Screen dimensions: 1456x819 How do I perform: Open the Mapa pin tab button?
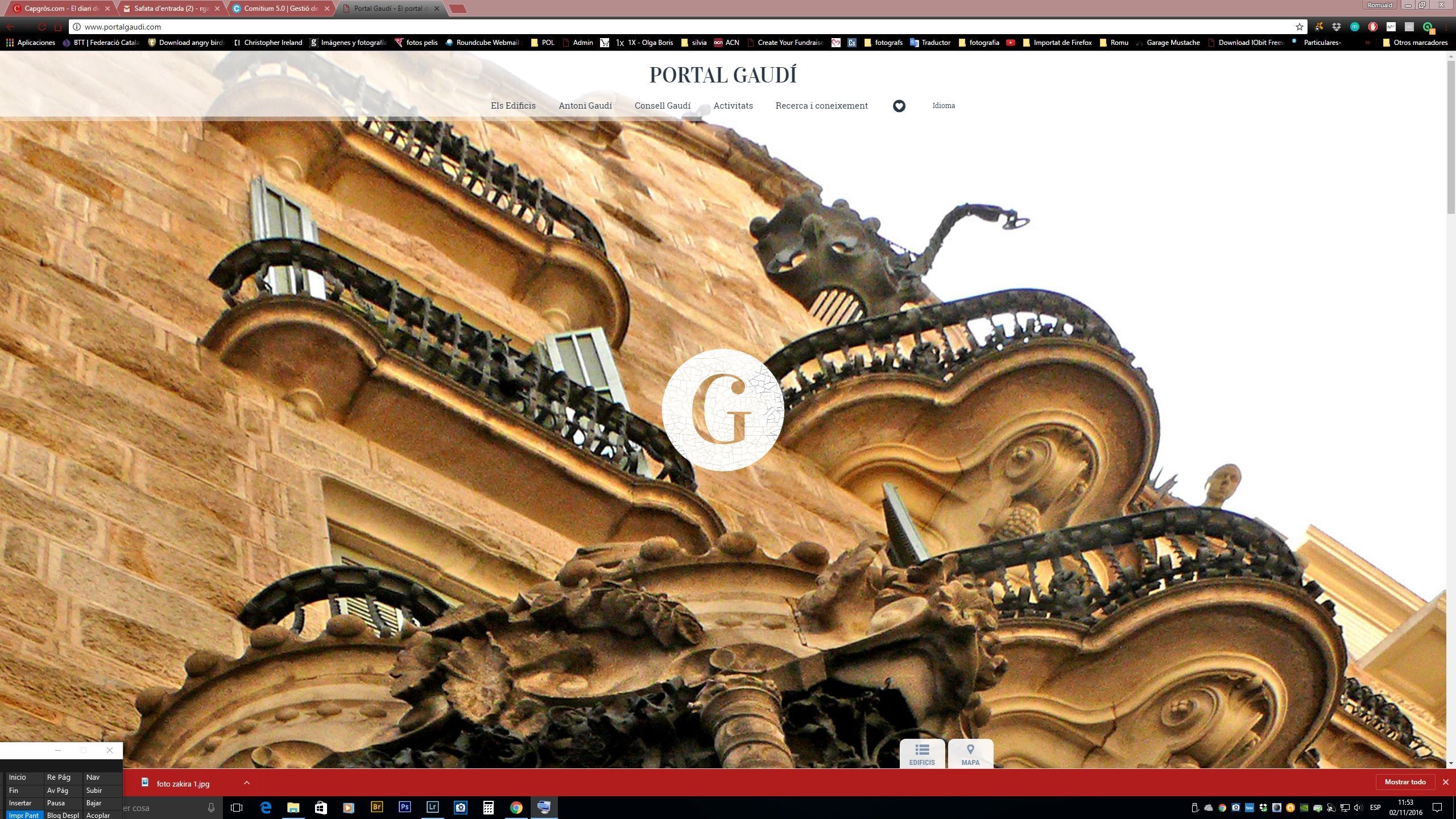tap(970, 754)
